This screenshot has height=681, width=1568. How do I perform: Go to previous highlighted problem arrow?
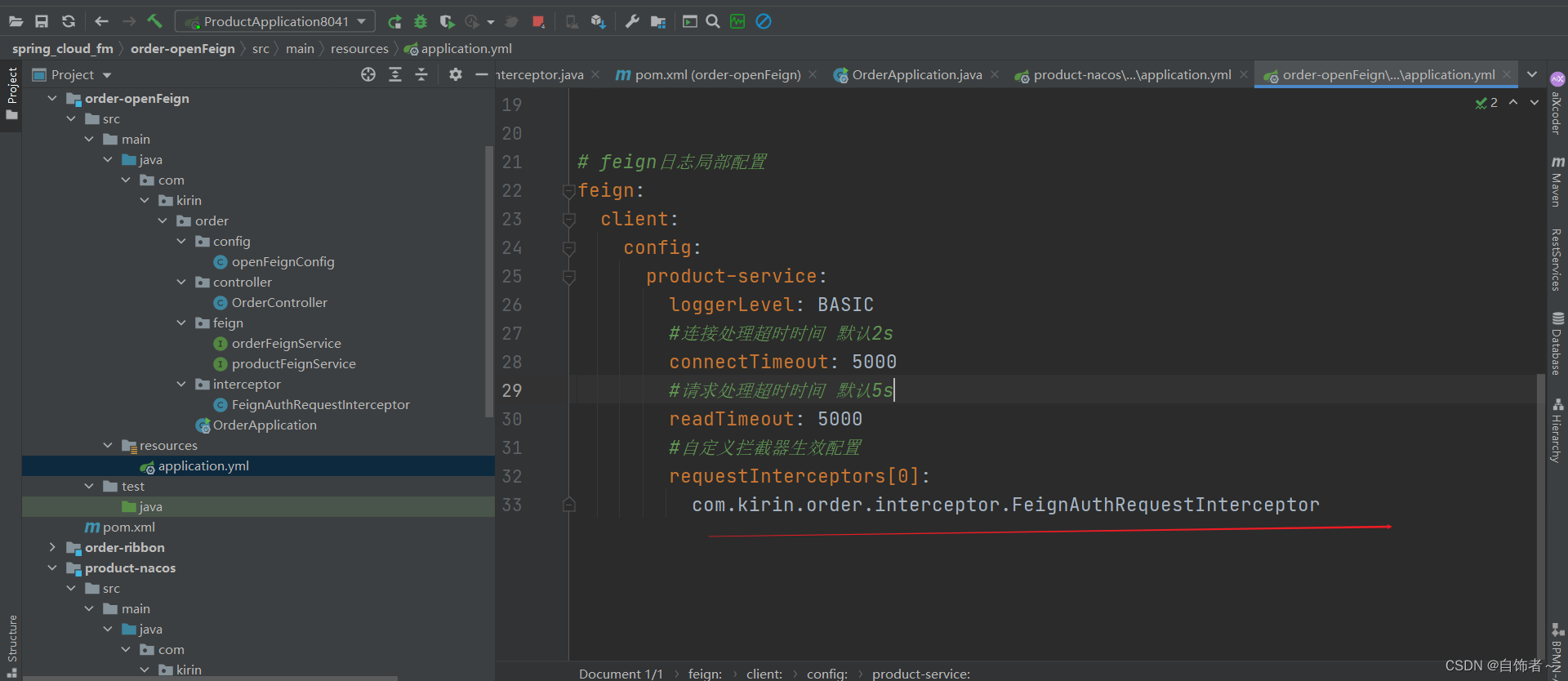tap(1513, 102)
